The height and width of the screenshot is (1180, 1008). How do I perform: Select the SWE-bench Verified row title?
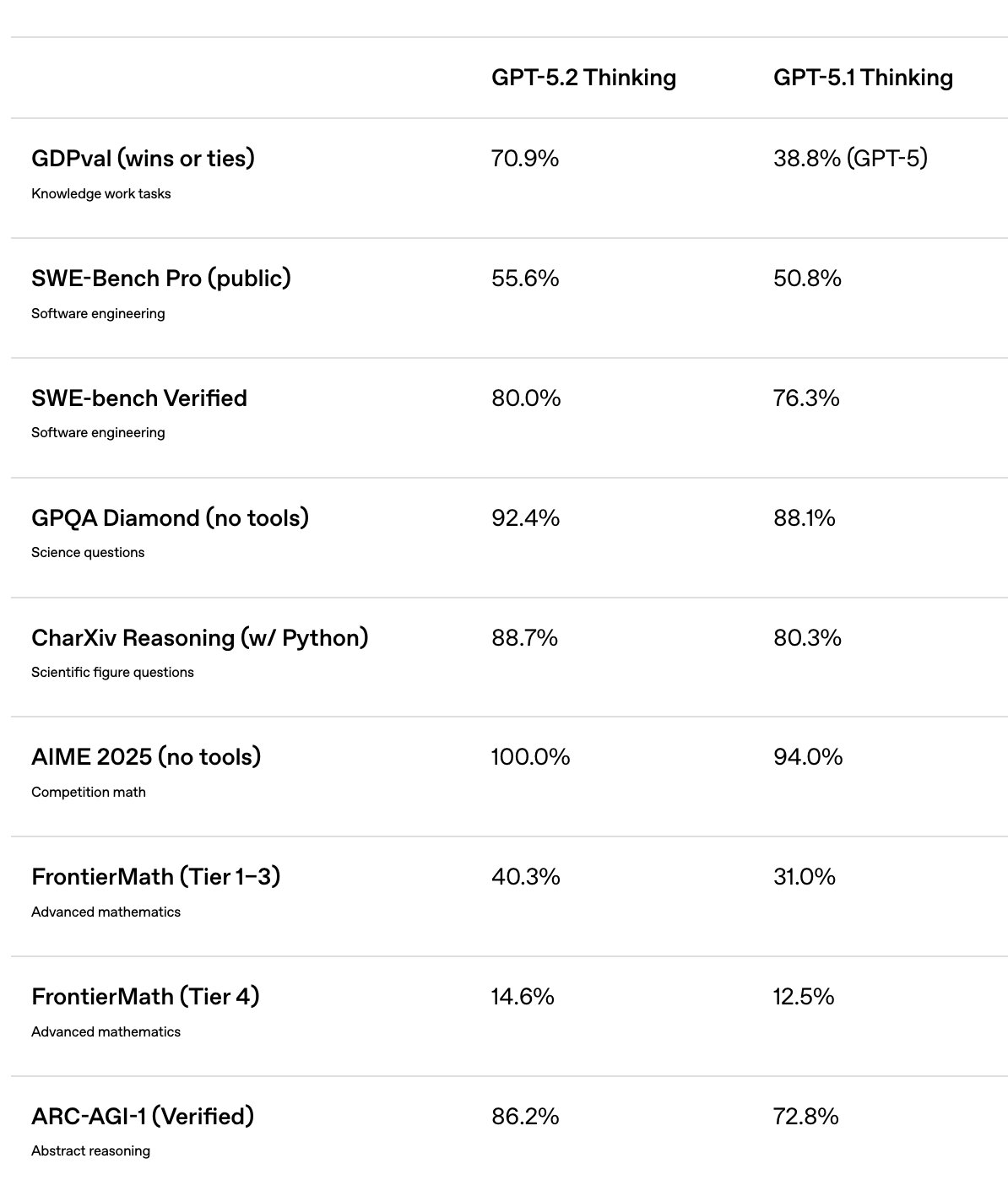(x=139, y=398)
